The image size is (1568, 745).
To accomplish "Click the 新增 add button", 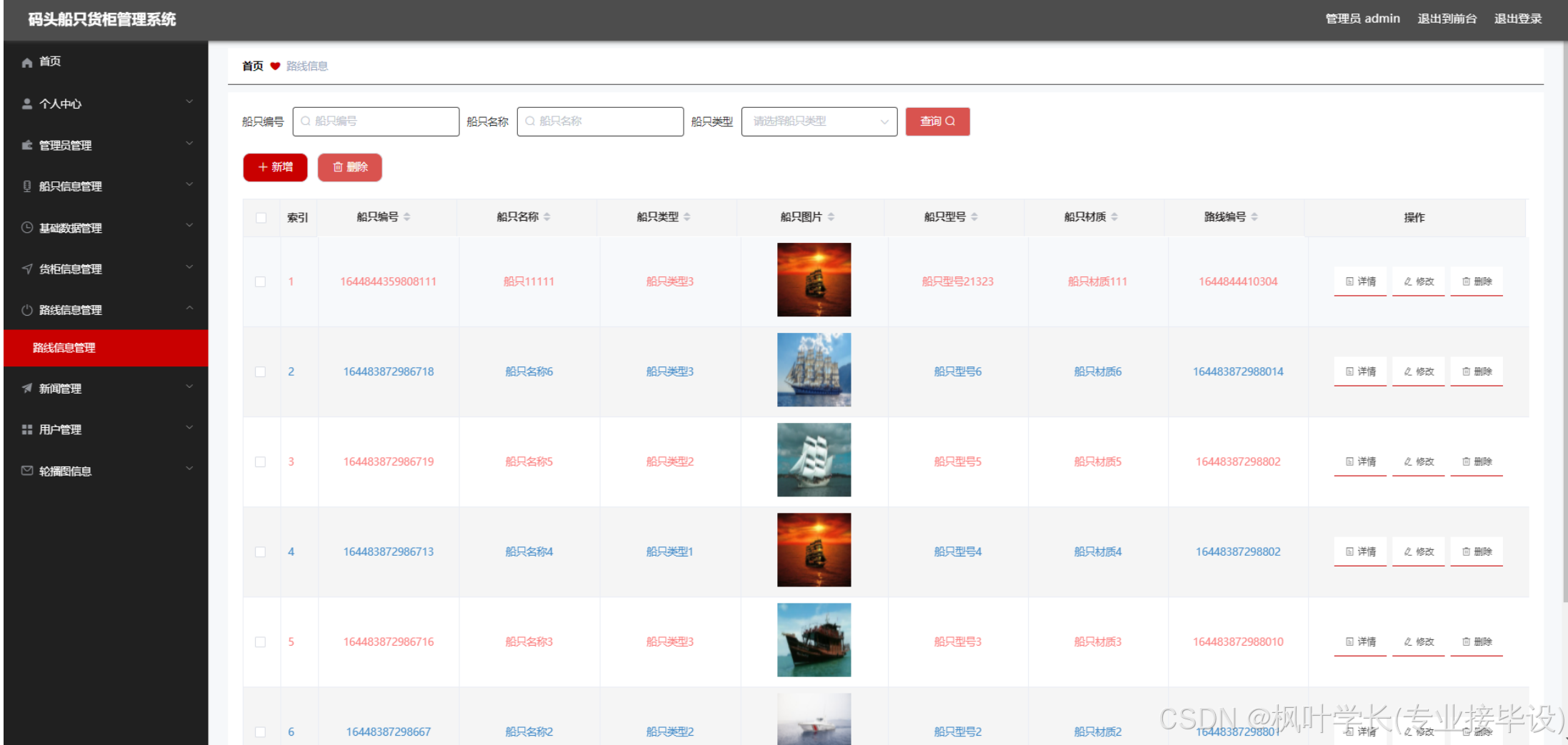I will click(x=275, y=167).
